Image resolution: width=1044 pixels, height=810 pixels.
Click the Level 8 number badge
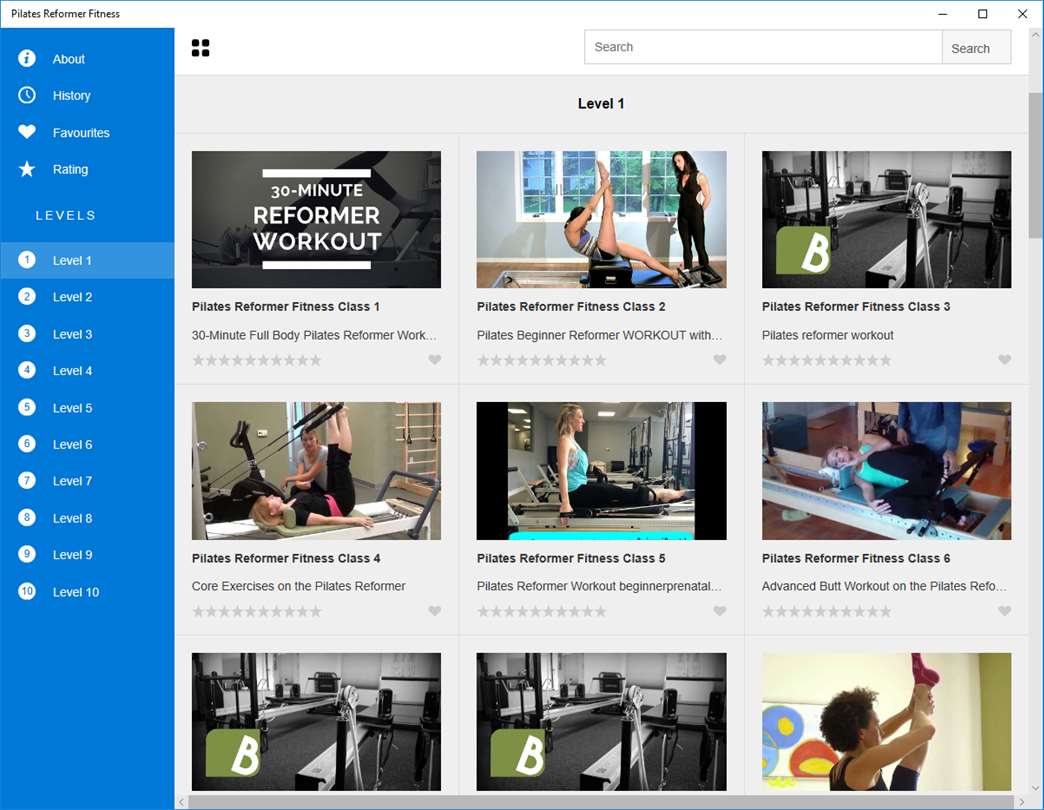27,518
